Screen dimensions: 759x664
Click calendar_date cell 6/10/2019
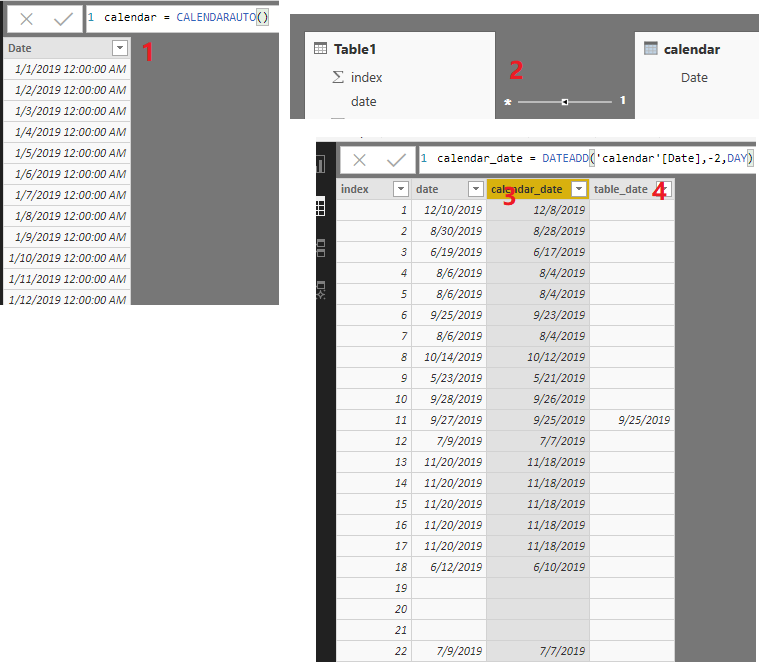[538, 567]
